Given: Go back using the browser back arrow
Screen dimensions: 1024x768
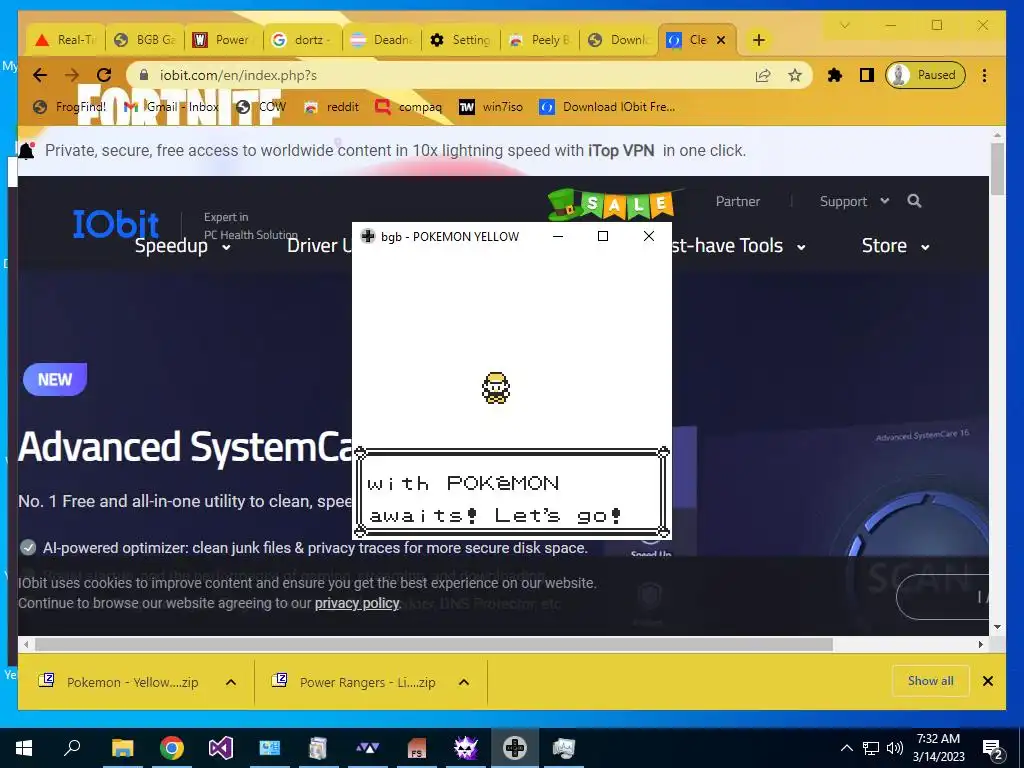Looking at the screenshot, I should (x=40, y=75).
